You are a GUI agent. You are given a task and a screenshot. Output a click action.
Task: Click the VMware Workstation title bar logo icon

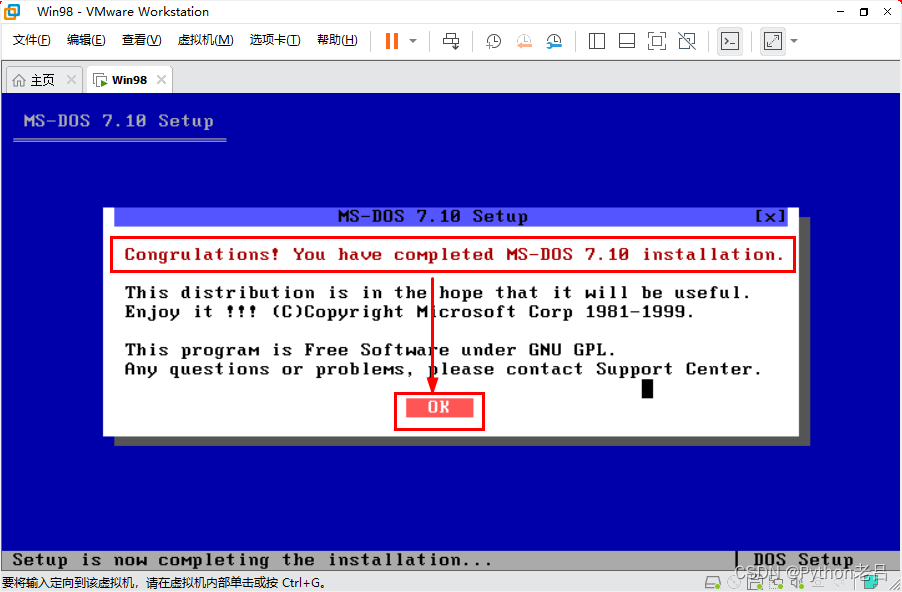(12, 12)
